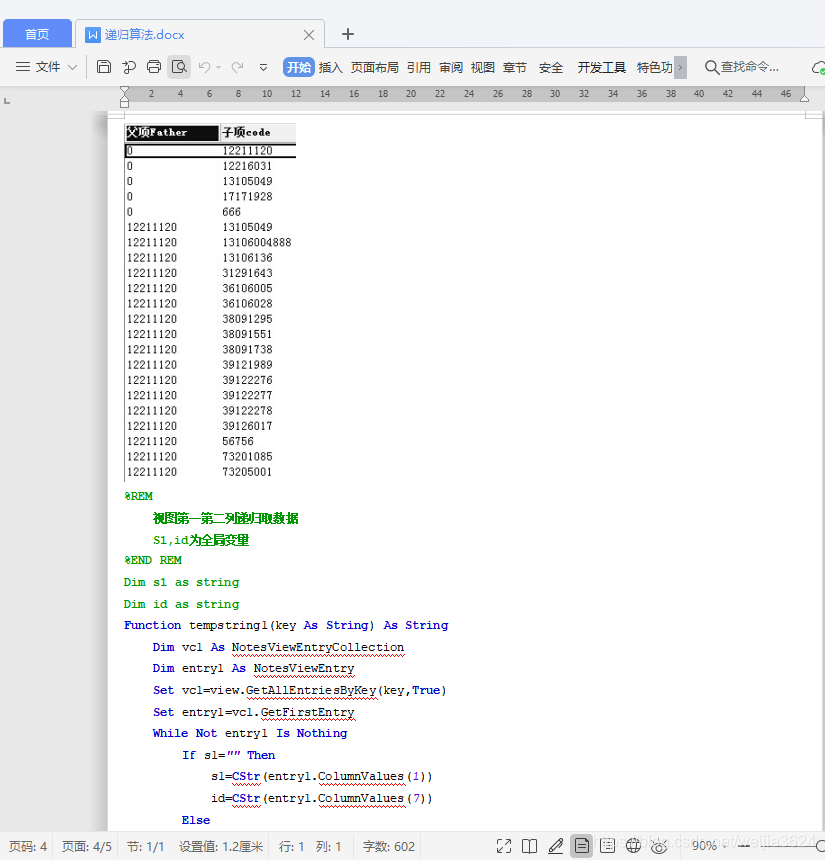Redo the last undone action
Image resolution: width=825 pixels, height=860 pixels.
[238, 67]
